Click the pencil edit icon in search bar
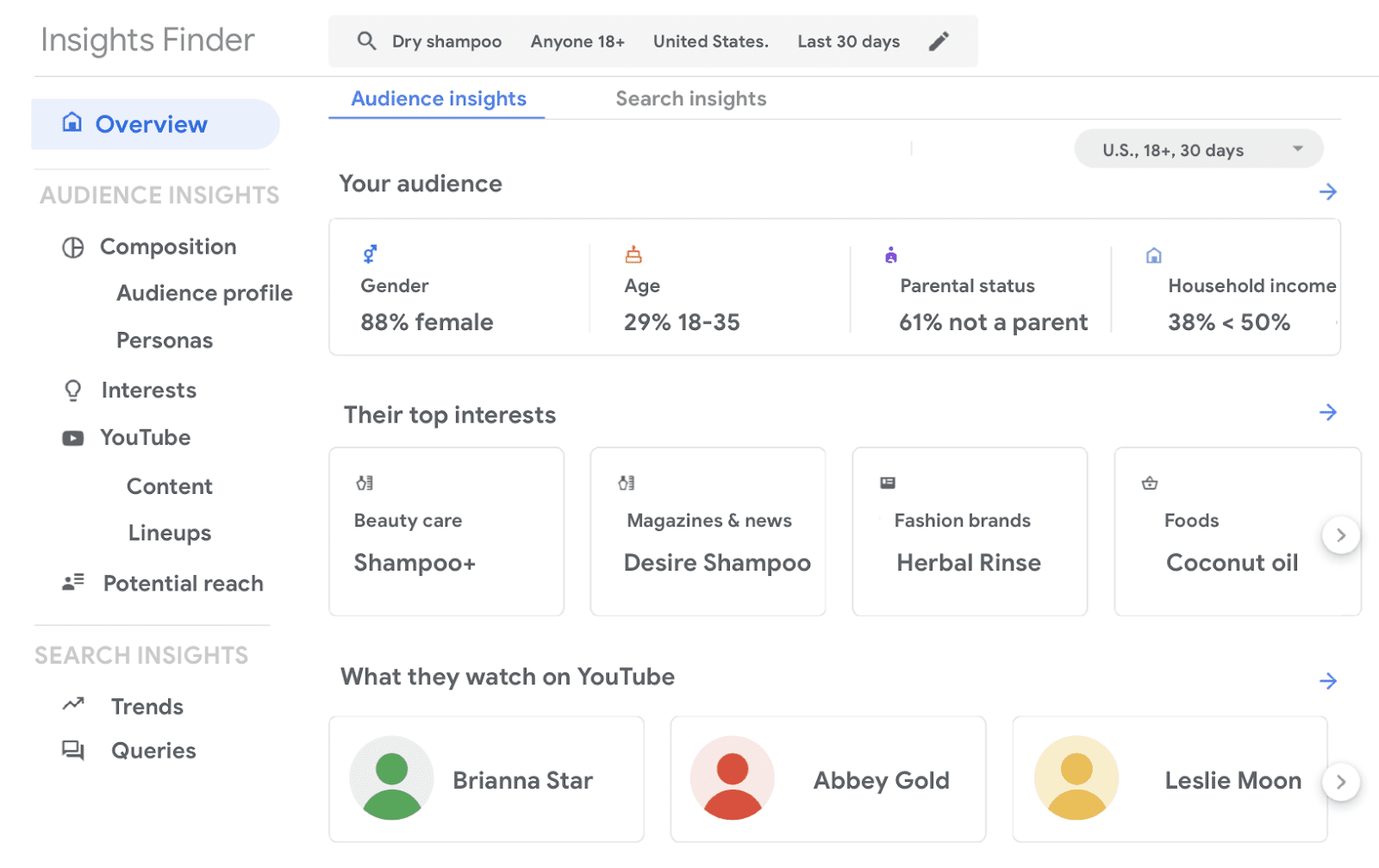 (x=939, y=41)
